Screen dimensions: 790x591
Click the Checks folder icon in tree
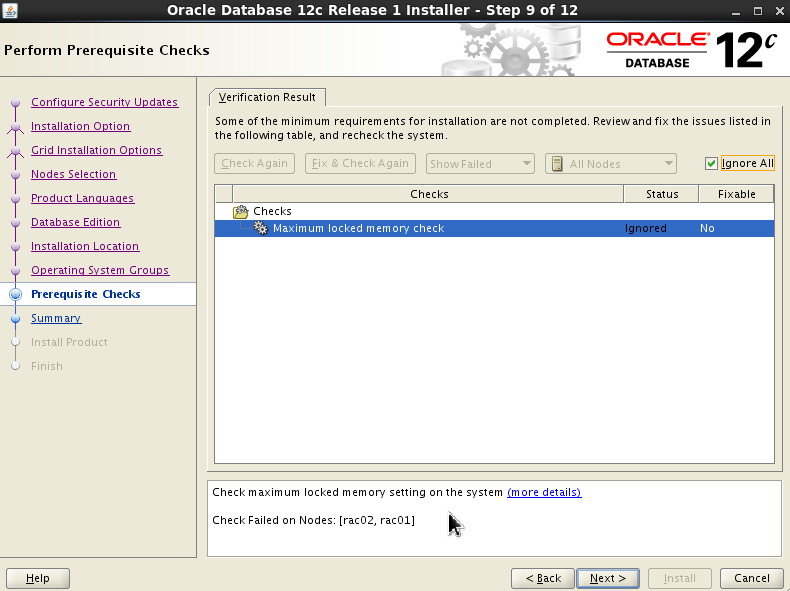[x=240, y=212]
